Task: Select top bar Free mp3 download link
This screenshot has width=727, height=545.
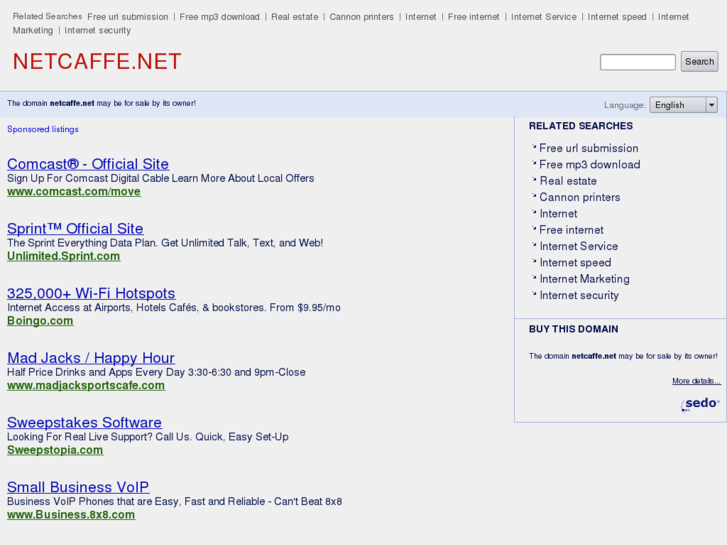Action: (219, 17)
